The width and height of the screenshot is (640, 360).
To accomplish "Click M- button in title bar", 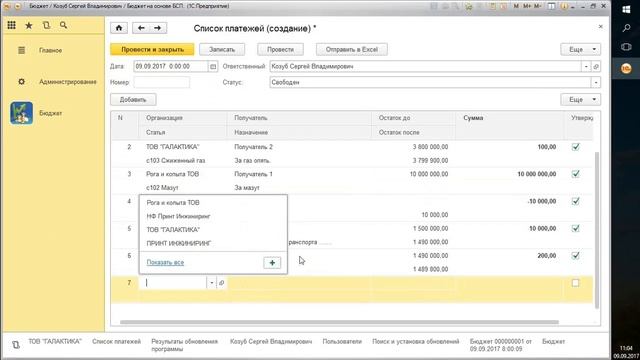I will pos(538,6).
